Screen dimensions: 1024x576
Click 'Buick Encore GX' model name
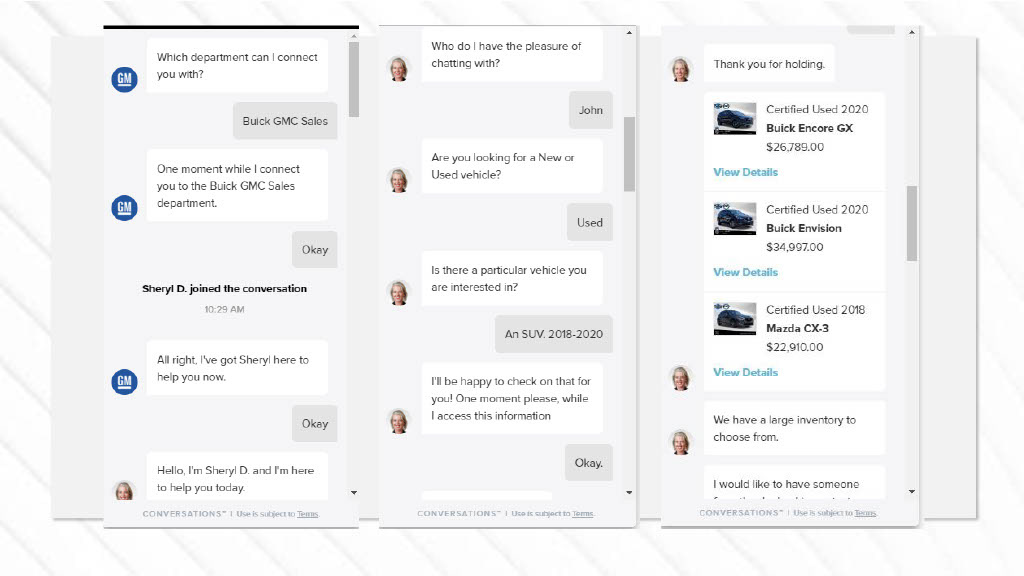810,128
